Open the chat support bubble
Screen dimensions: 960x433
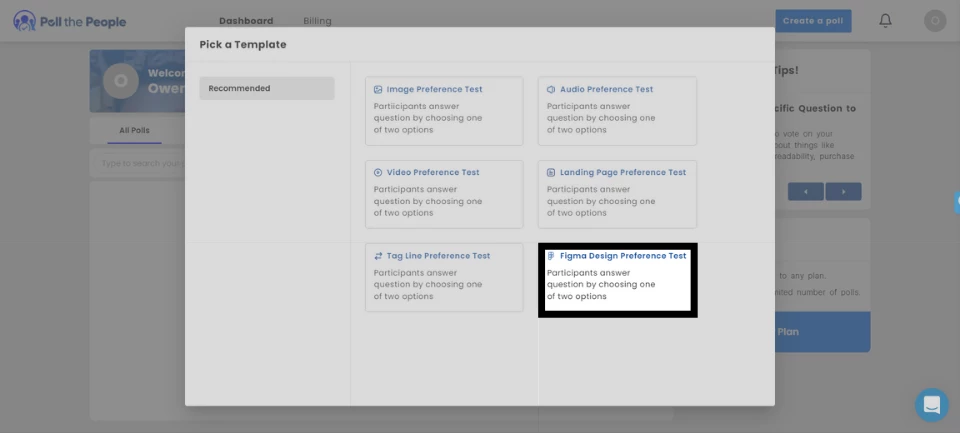pos(931,405)
